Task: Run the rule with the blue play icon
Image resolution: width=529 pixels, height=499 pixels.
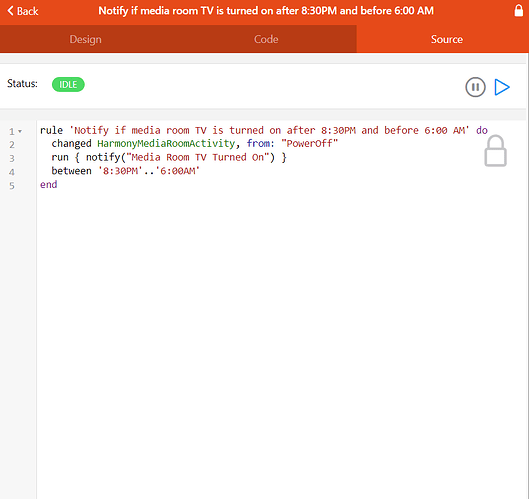Action: click(x=502, y=87)
